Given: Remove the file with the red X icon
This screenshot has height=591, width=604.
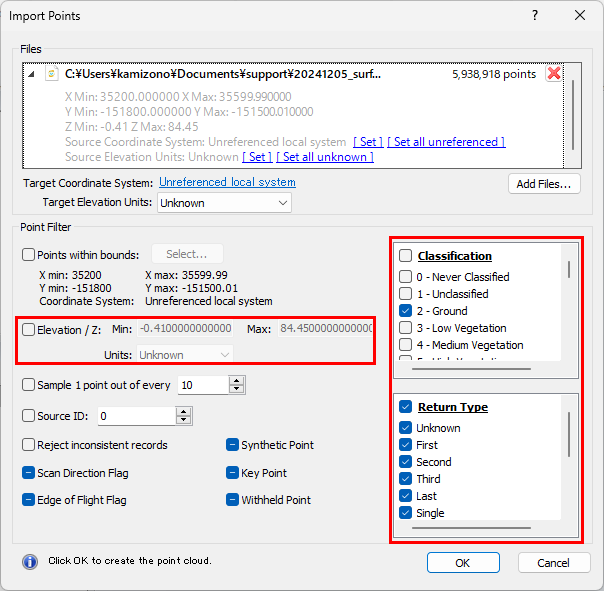Looking at the screenshot, I should tap(553, 74).
